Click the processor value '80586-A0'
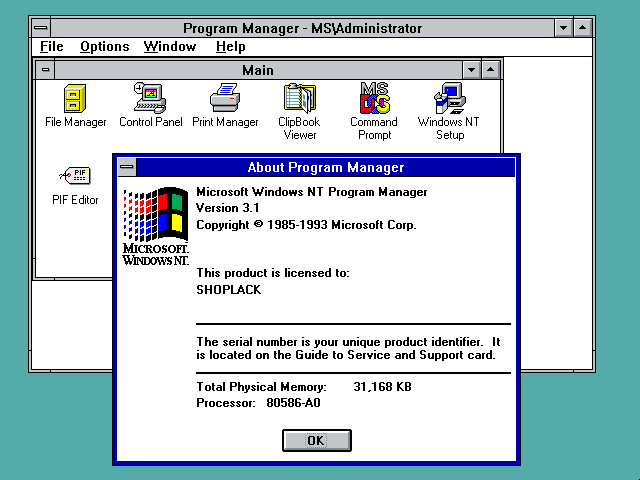 293,403
